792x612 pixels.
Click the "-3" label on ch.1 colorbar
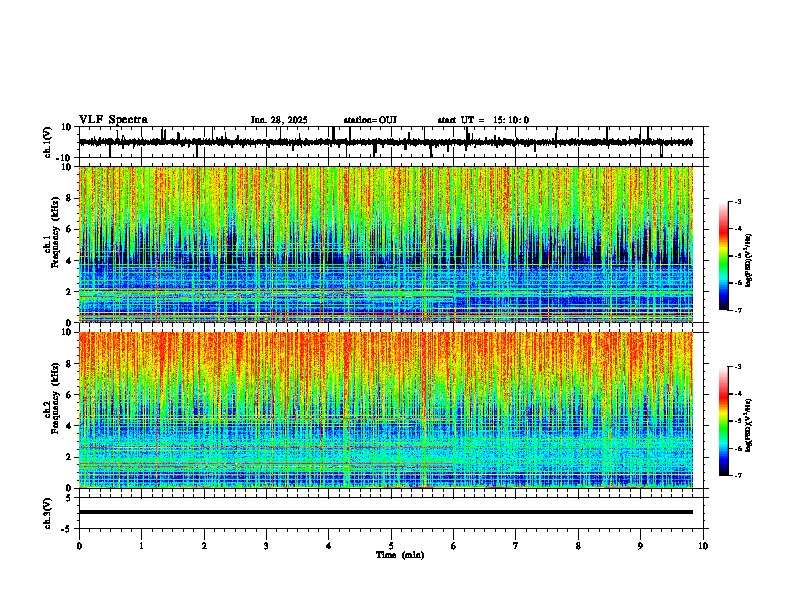coord(737,201)
